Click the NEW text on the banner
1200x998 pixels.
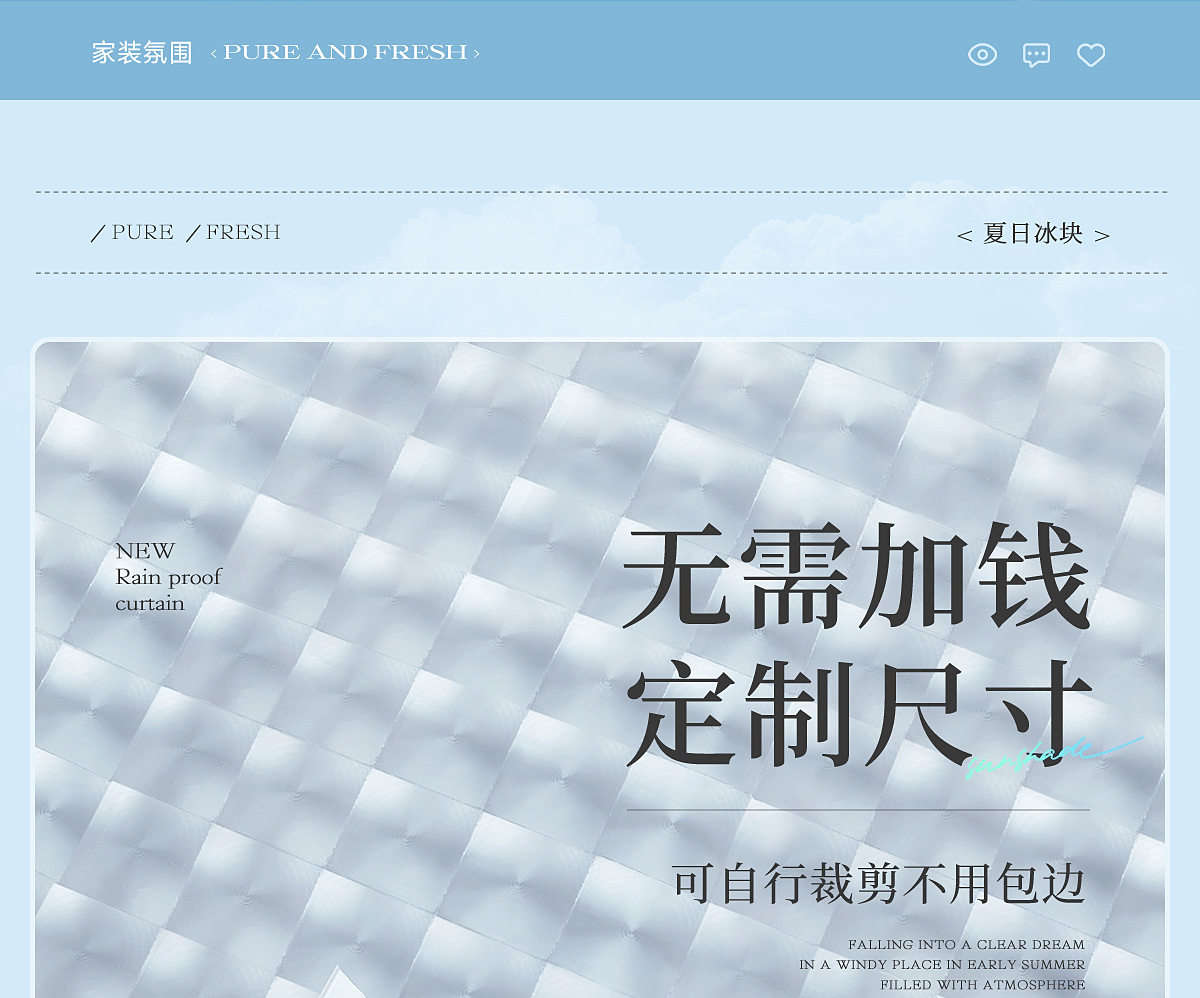145,551
